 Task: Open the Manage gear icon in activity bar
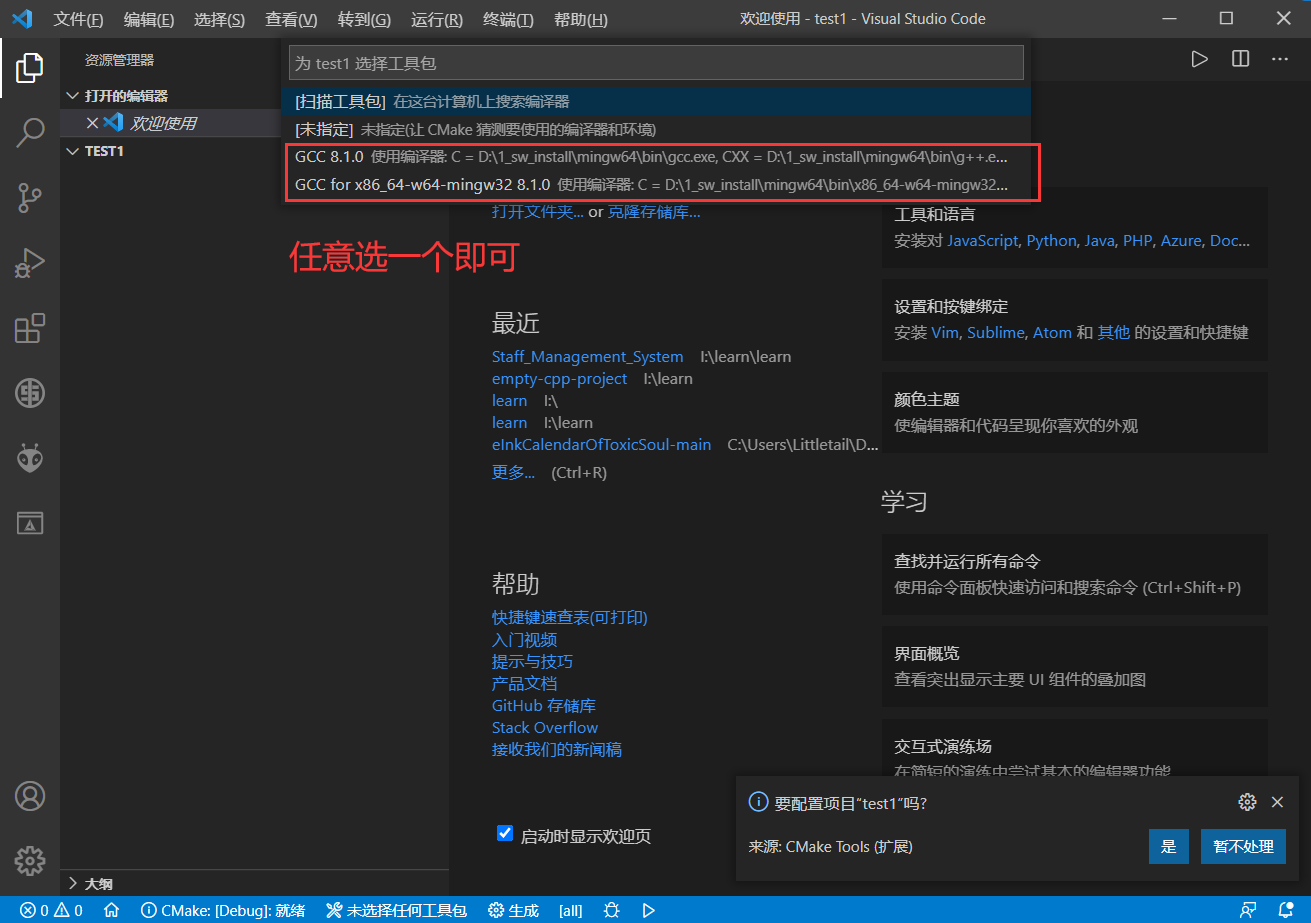point(30,860)
